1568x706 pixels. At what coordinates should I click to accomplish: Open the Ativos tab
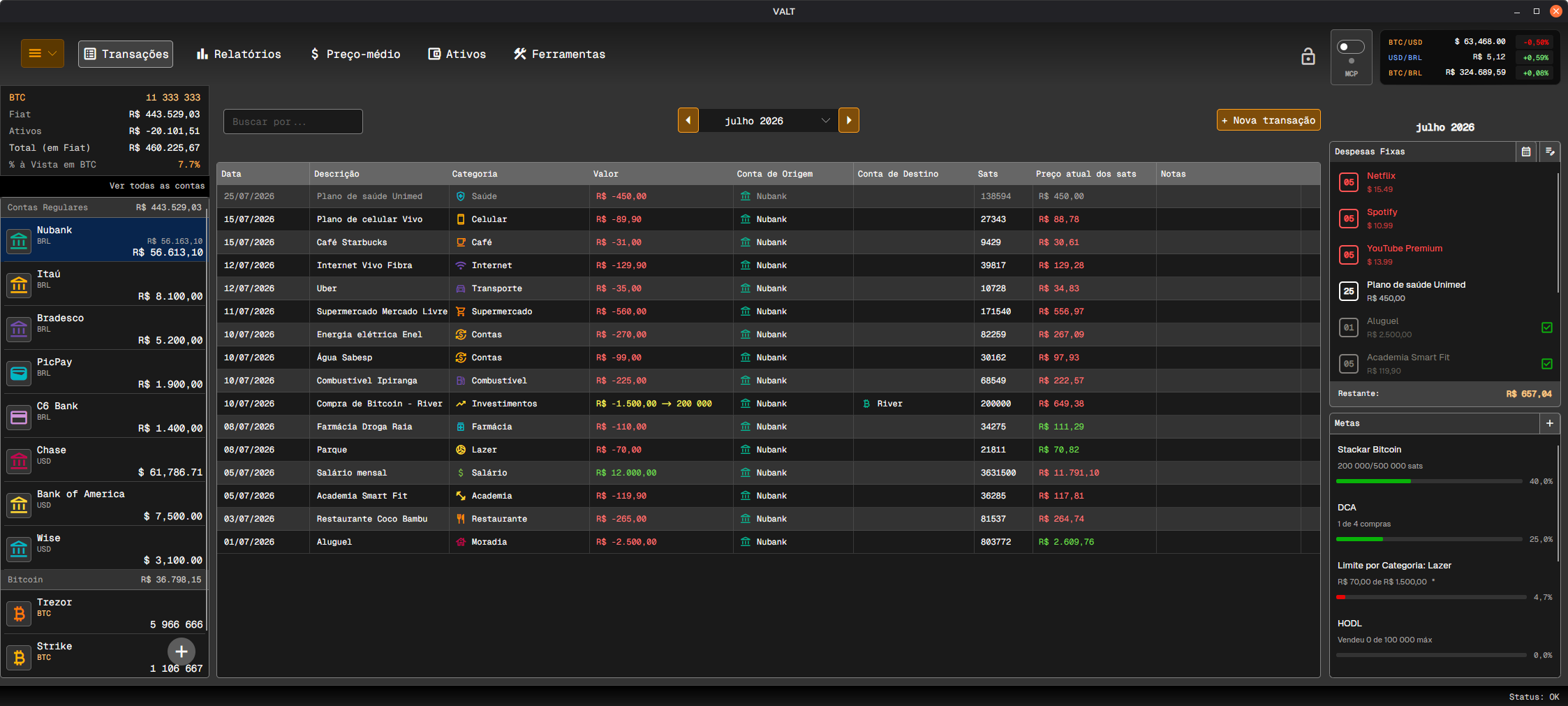(x=457, y=54)
